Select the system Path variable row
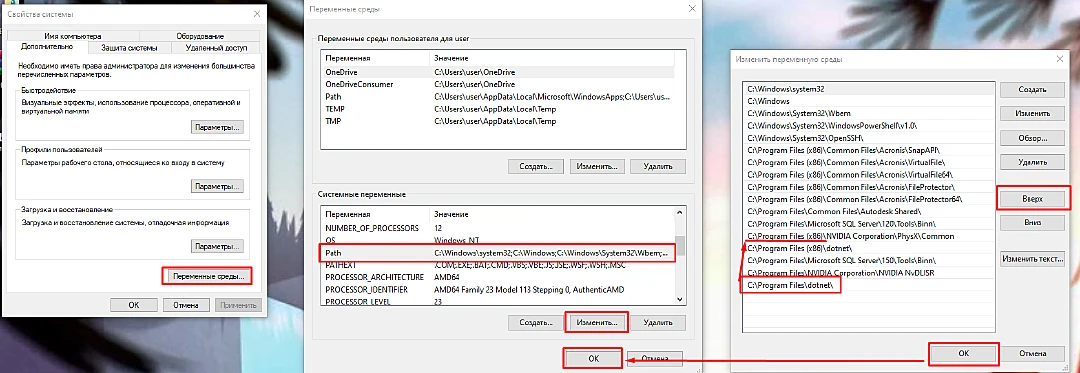The height and width of the screenshot is (373, 1080). pyautogui.click(x=497, y=253)
